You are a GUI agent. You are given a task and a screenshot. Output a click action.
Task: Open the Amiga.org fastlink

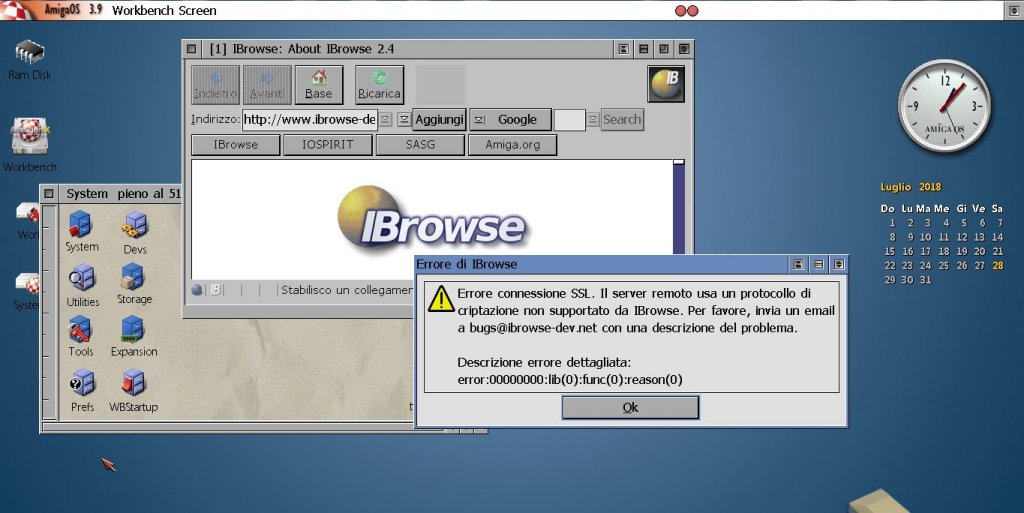coord(513,145)
